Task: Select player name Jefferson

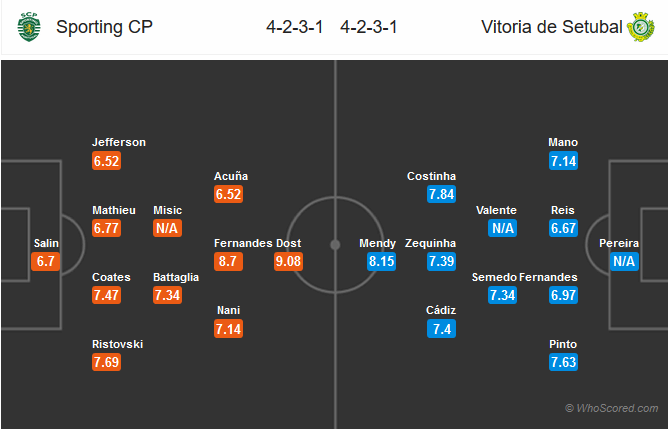Action: [119, 142]
